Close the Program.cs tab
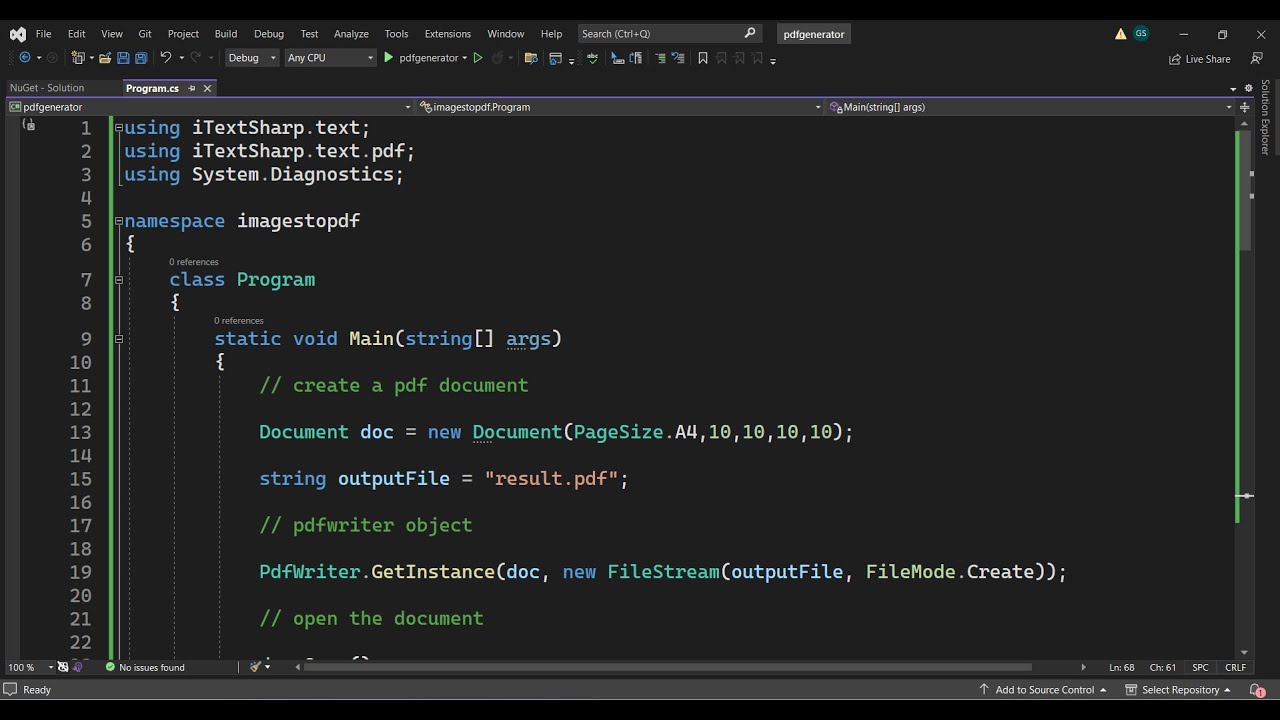This screenshot has height=720, width=1280. point(207,88)
